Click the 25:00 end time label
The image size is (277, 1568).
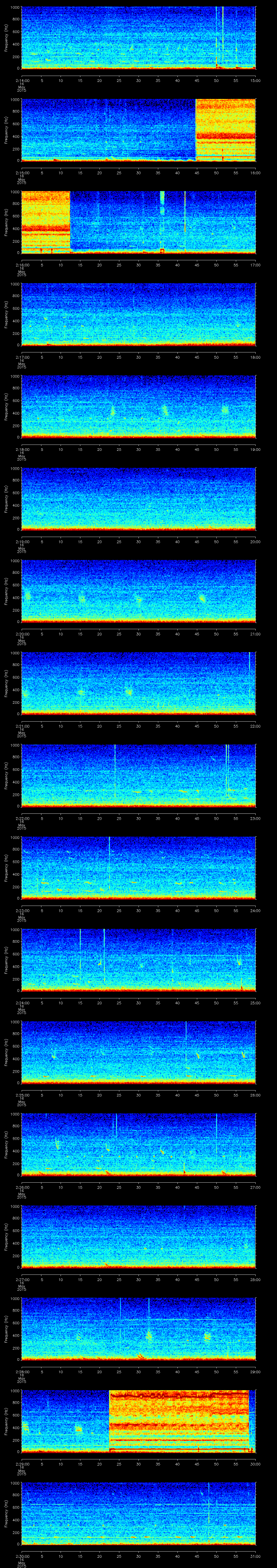pyautogui.click(x=255, y=1003)
